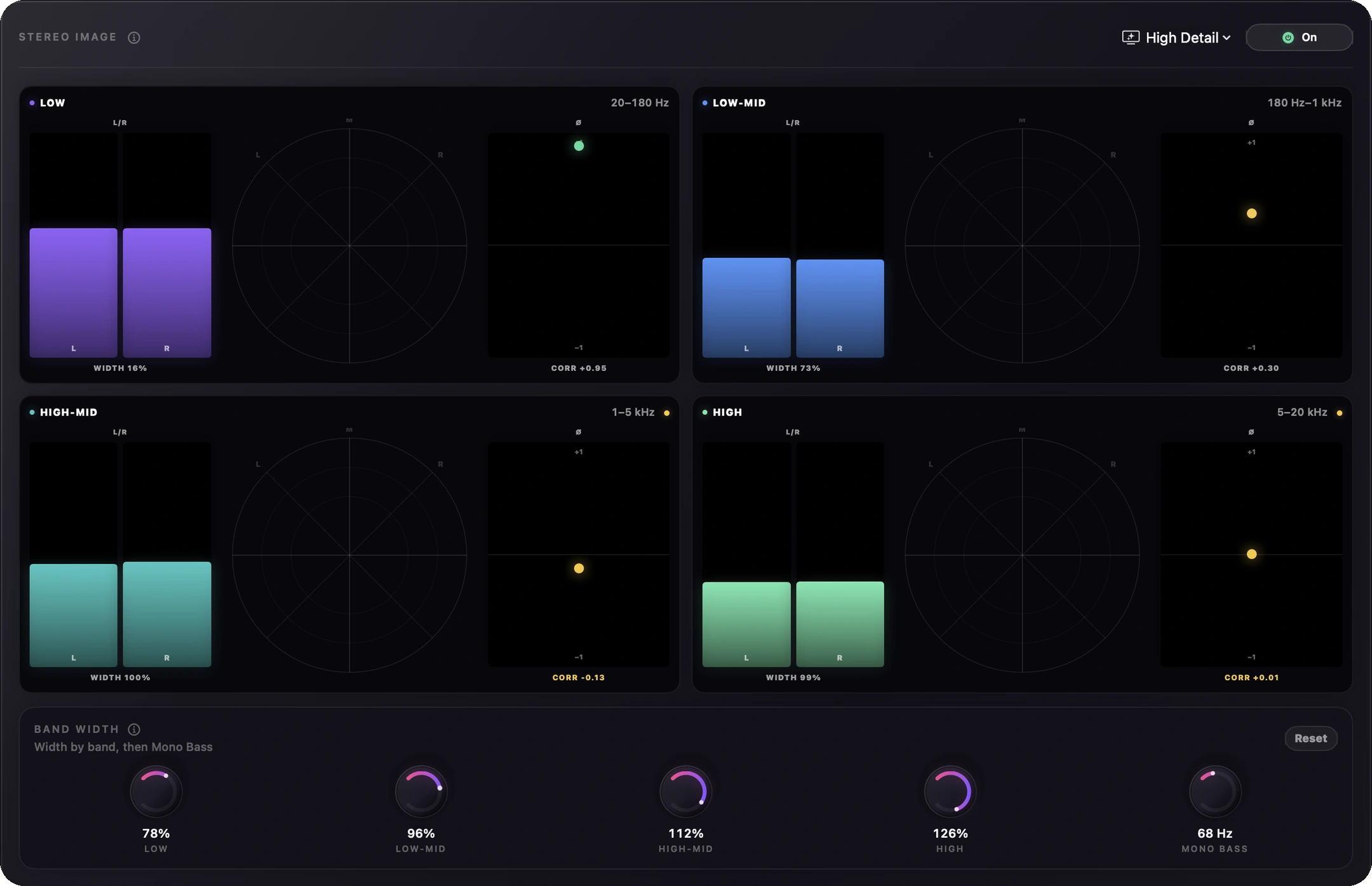
Task: Click the BAND WIDTH section title
Action: 76,729
